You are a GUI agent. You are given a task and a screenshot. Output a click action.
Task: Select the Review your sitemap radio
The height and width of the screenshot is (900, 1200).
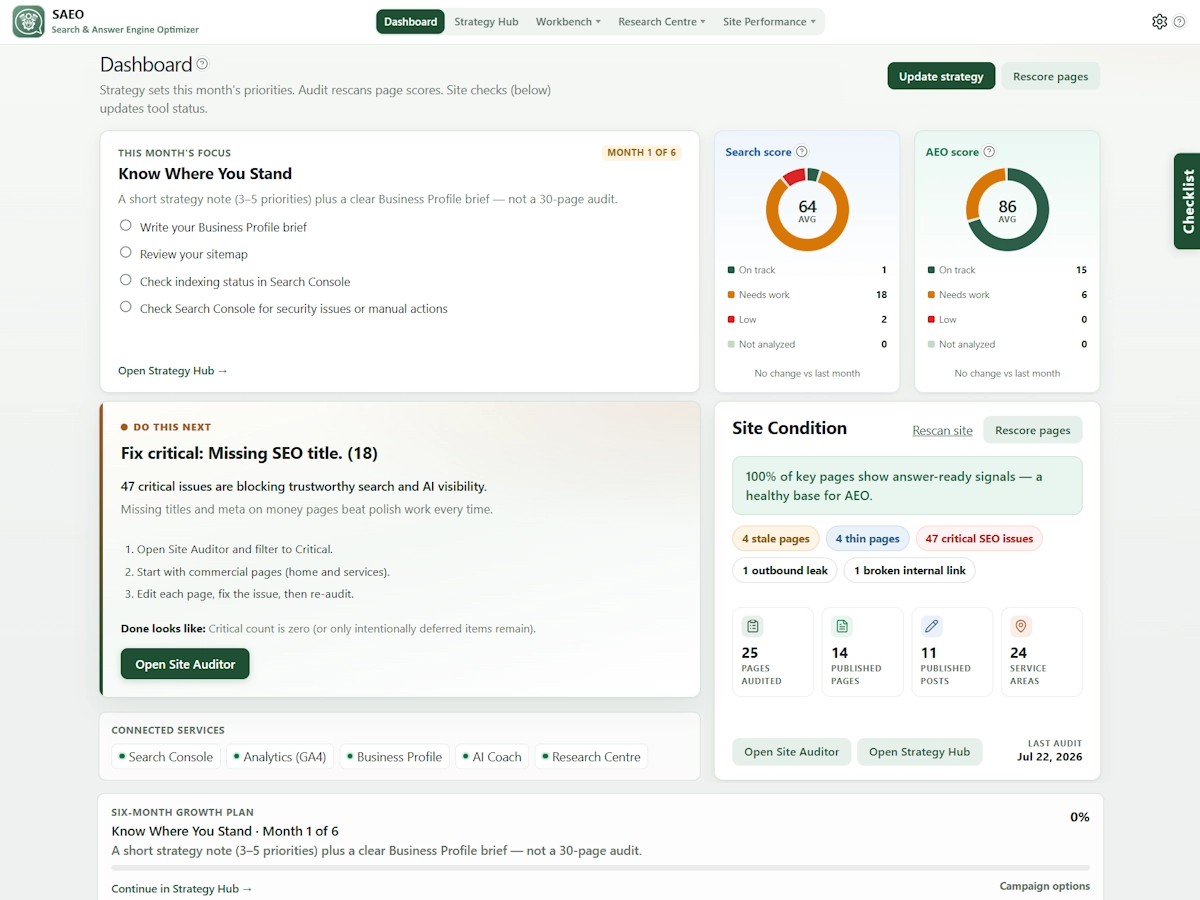click(126, 253)
